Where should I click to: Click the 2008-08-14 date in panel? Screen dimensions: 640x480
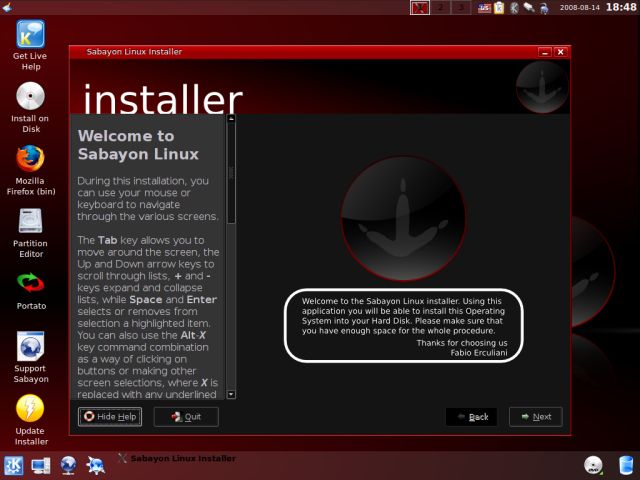pos(580,8)
